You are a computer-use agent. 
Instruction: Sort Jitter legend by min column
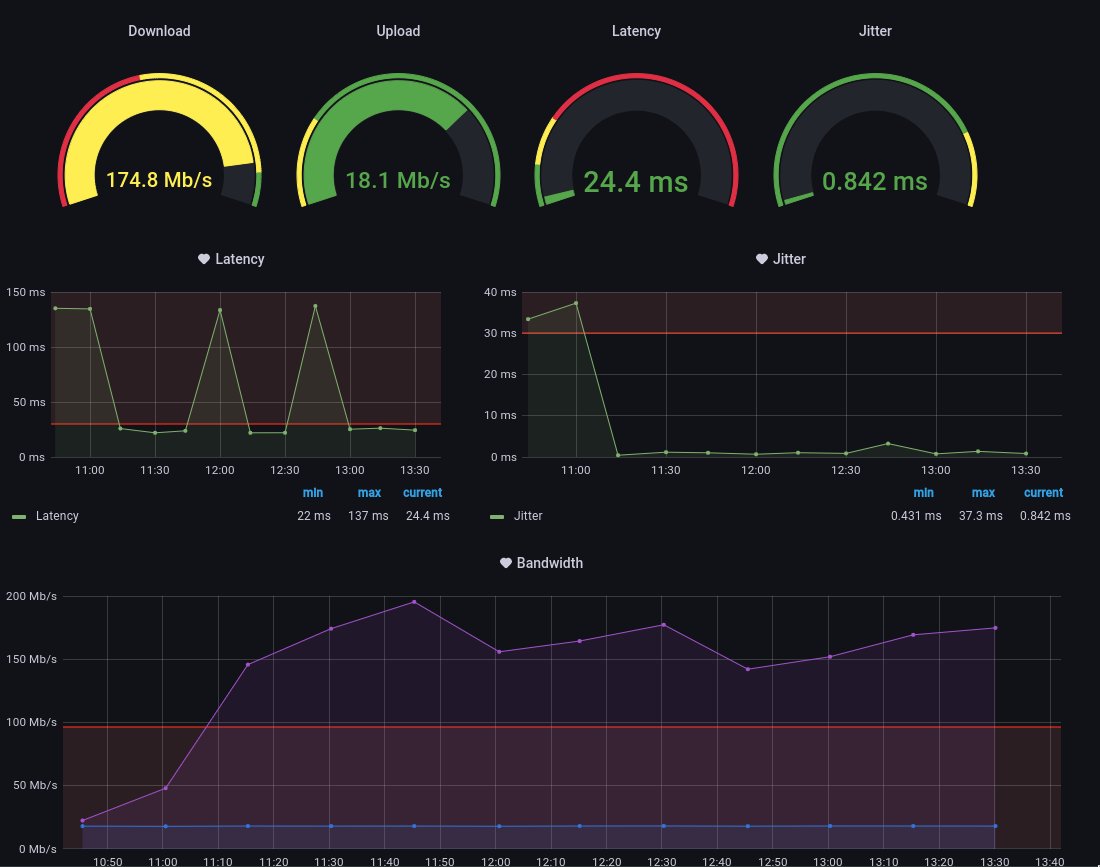[923, 492]
